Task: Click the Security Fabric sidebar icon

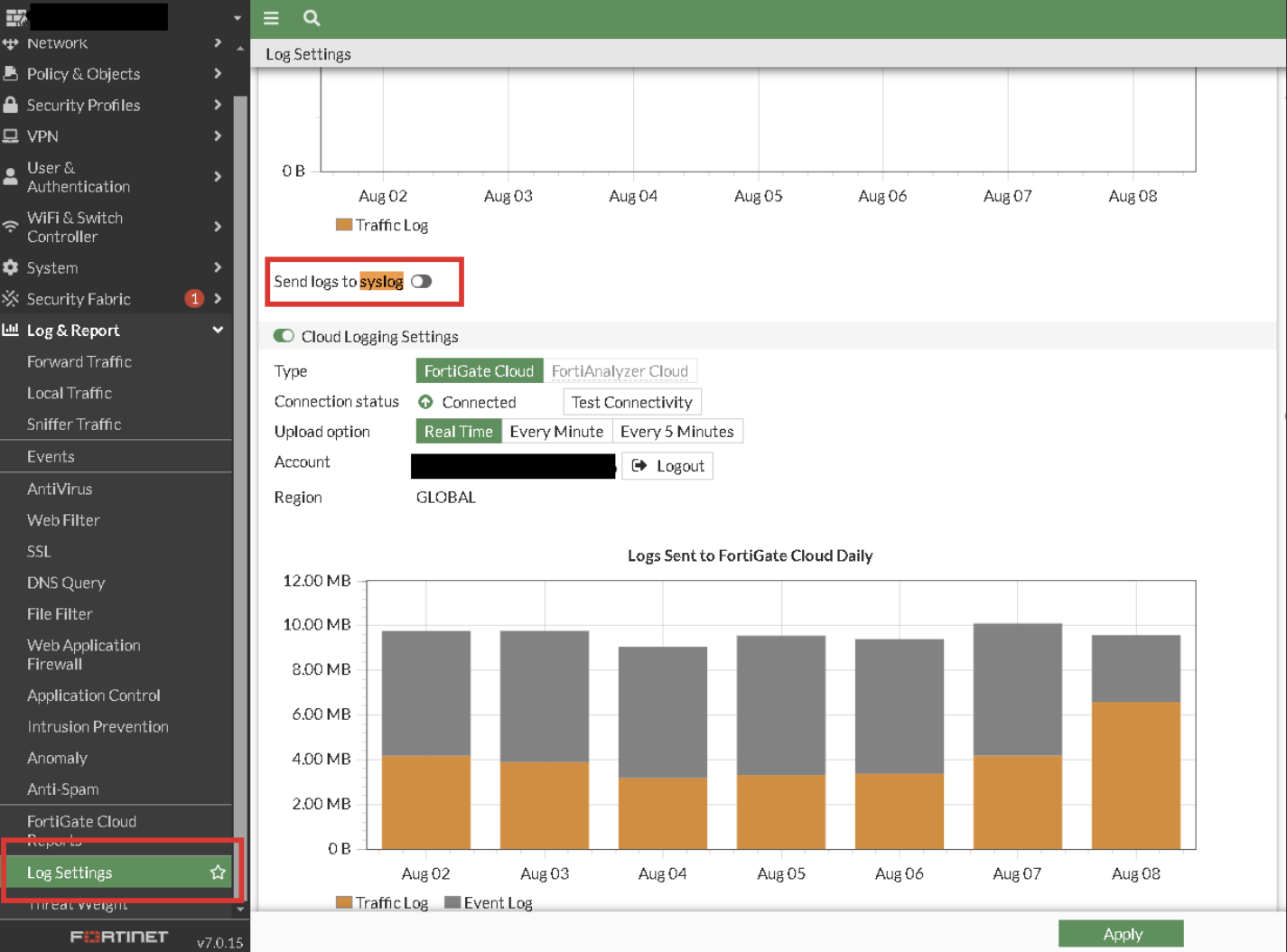Action: [x=11, y=299]
